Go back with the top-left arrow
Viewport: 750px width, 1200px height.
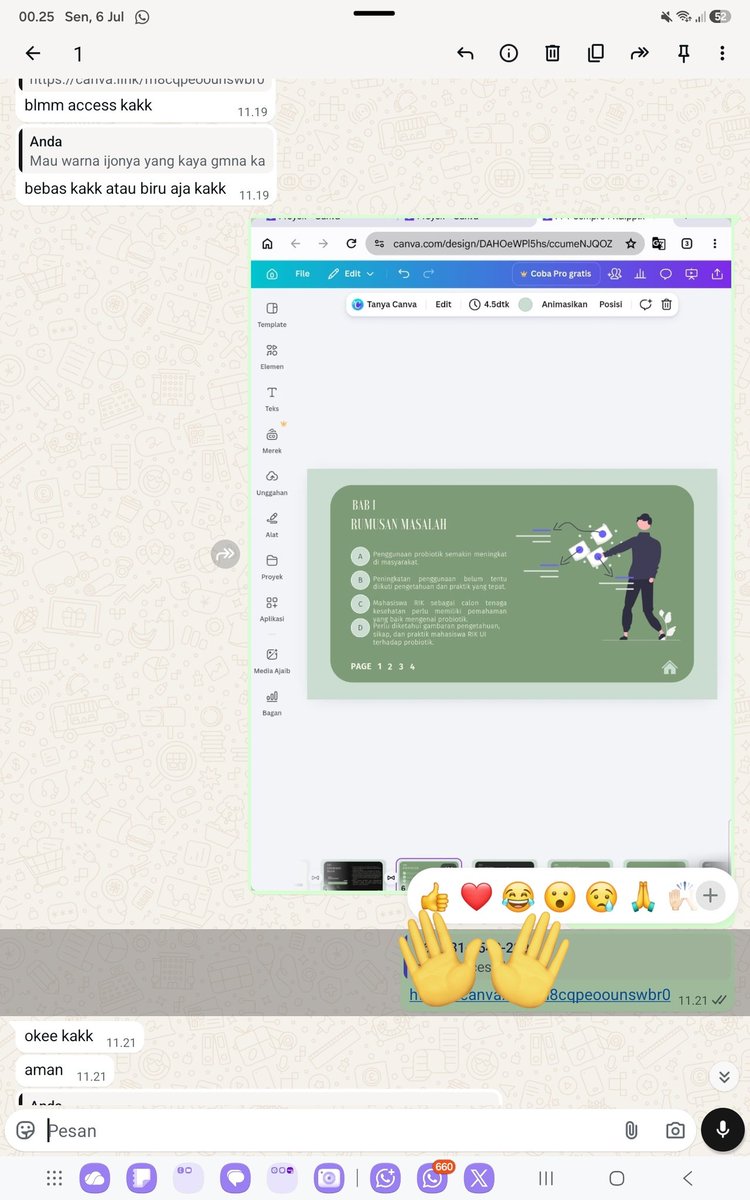point(33,54)
